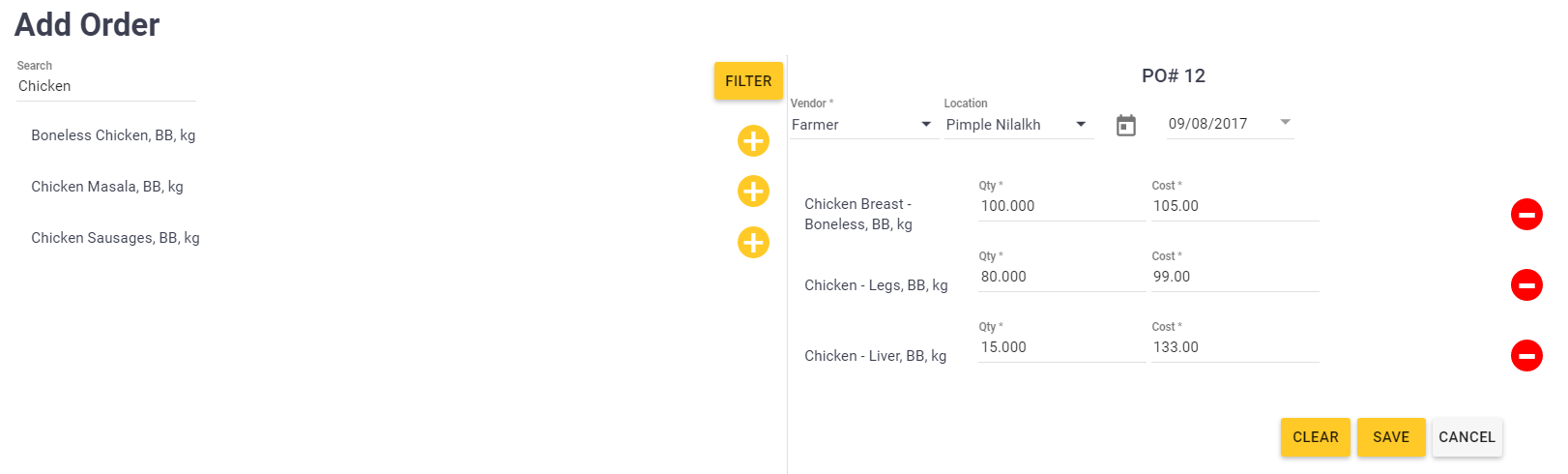
Task: Open the calendar date picker icon
Action: [1126, 126]
